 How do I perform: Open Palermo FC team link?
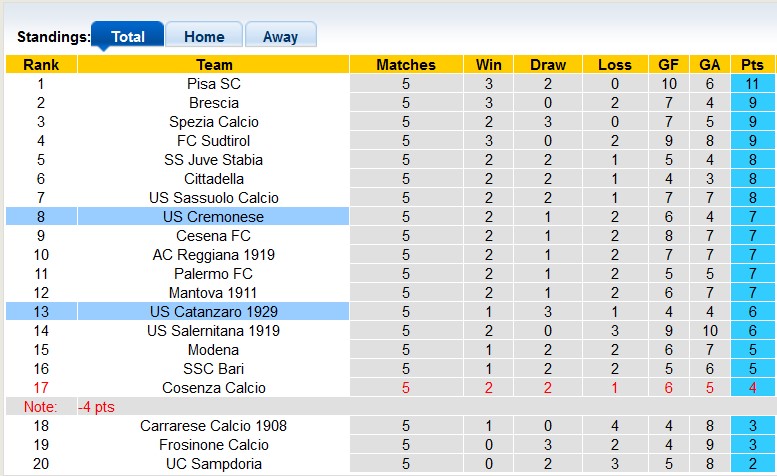tap(213, 274)
